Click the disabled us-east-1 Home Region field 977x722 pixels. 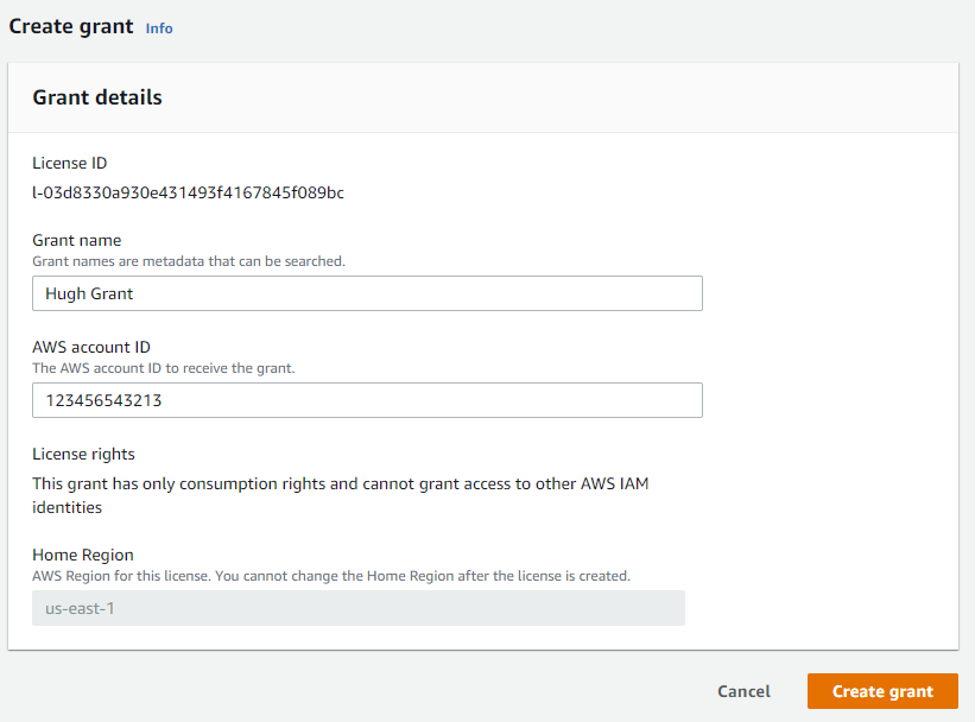(x=358, y=608)
